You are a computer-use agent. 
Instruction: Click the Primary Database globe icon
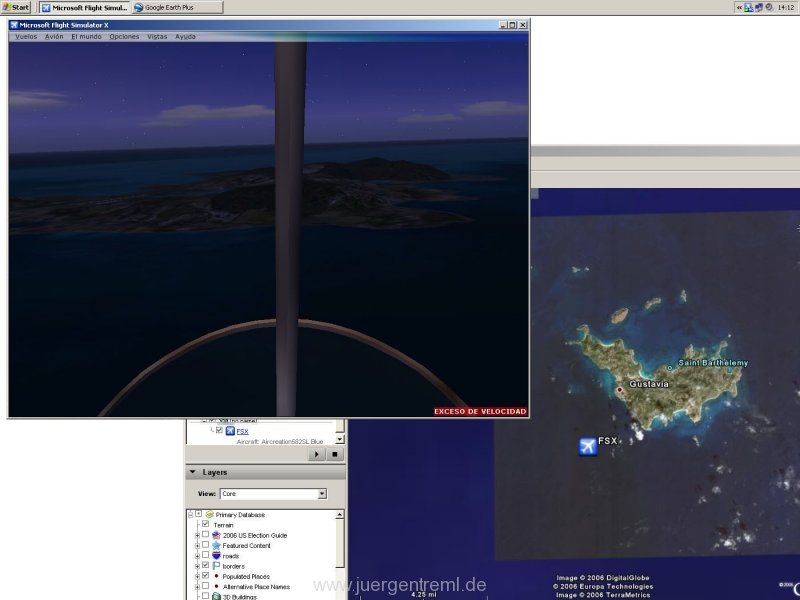coord(209,514)
